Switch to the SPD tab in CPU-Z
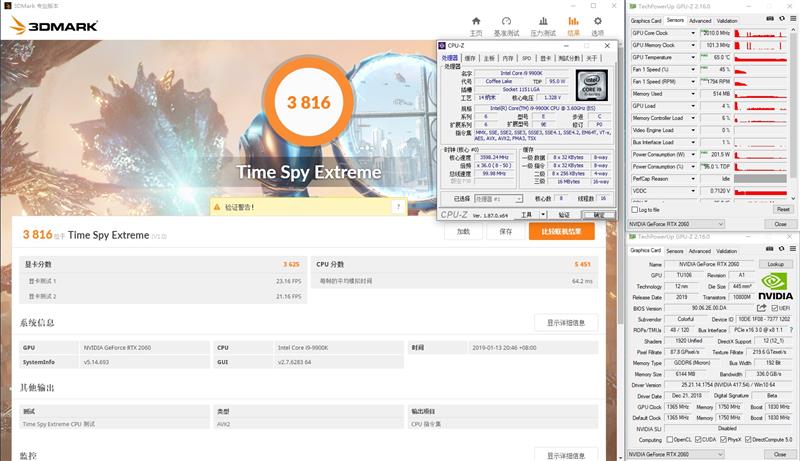The image size is (800, 461). (x=526, y=58)
